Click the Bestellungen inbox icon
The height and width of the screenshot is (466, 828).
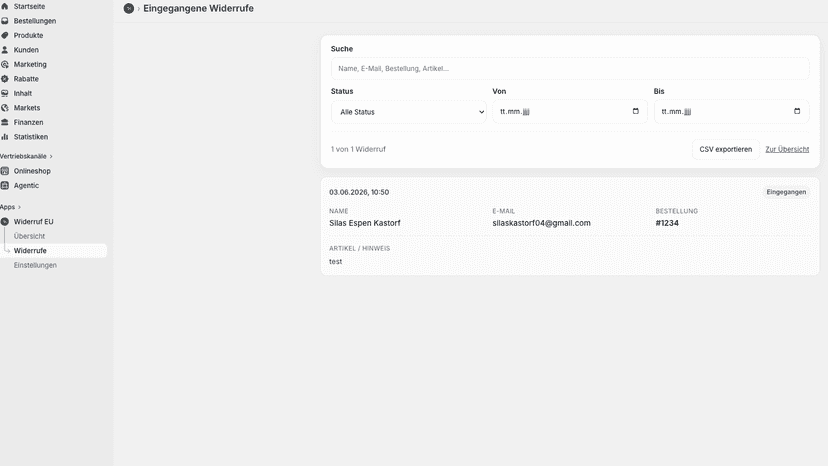(x=5, y=21)
